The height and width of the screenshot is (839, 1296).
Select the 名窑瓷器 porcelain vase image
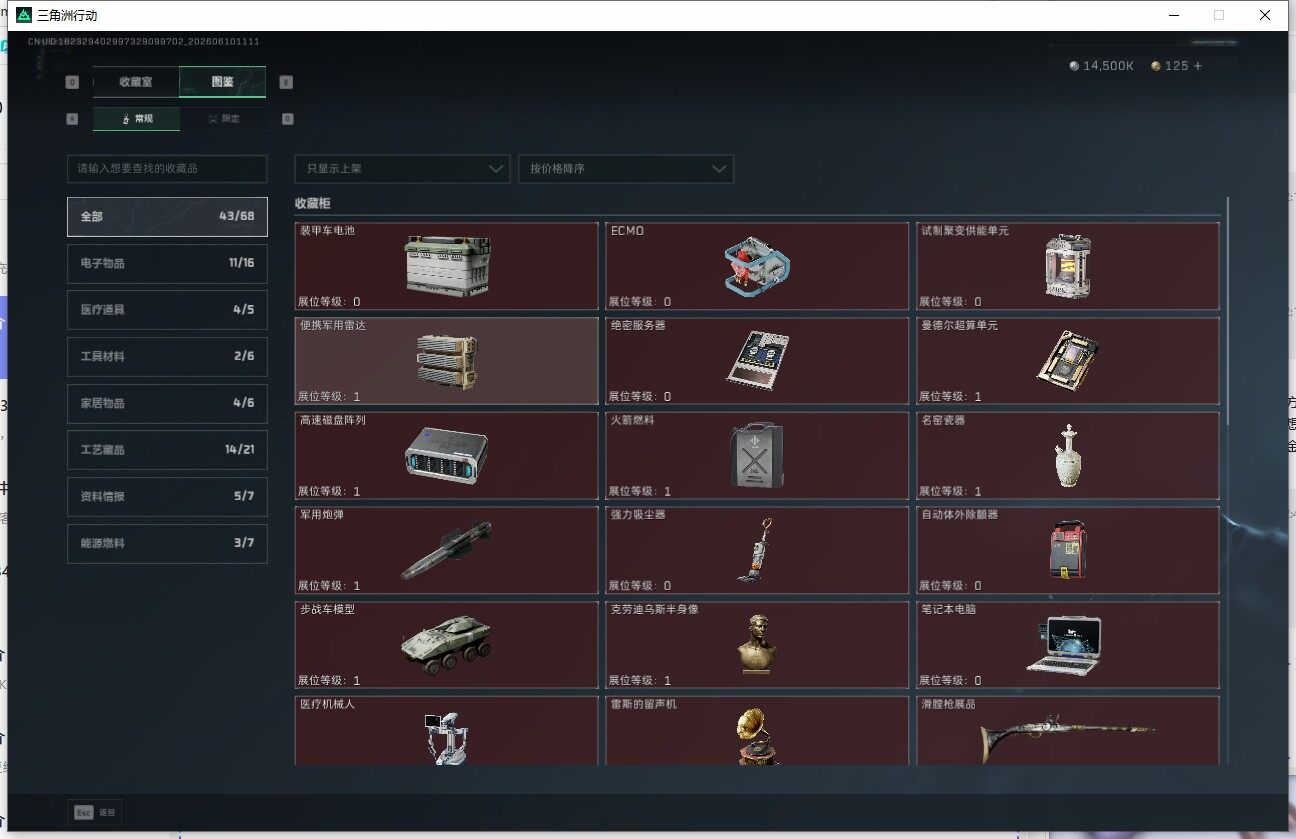coord(1067,456)
